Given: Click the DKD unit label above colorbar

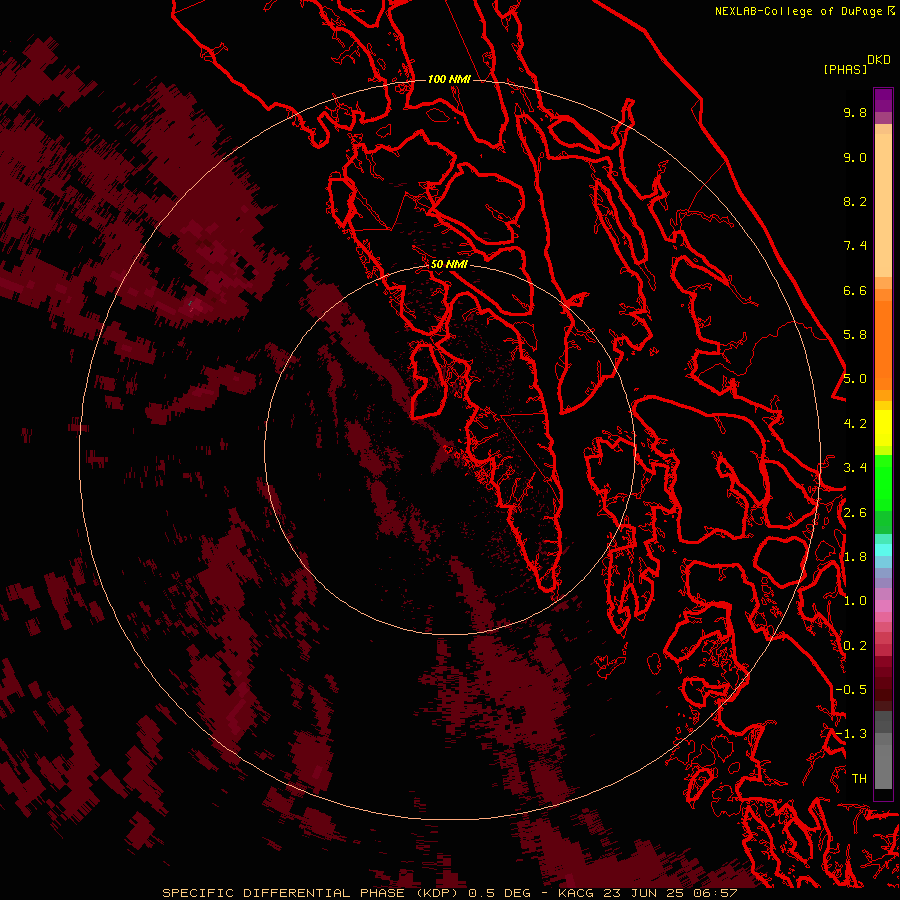Looking at the screenshot, I should point(879,60).
